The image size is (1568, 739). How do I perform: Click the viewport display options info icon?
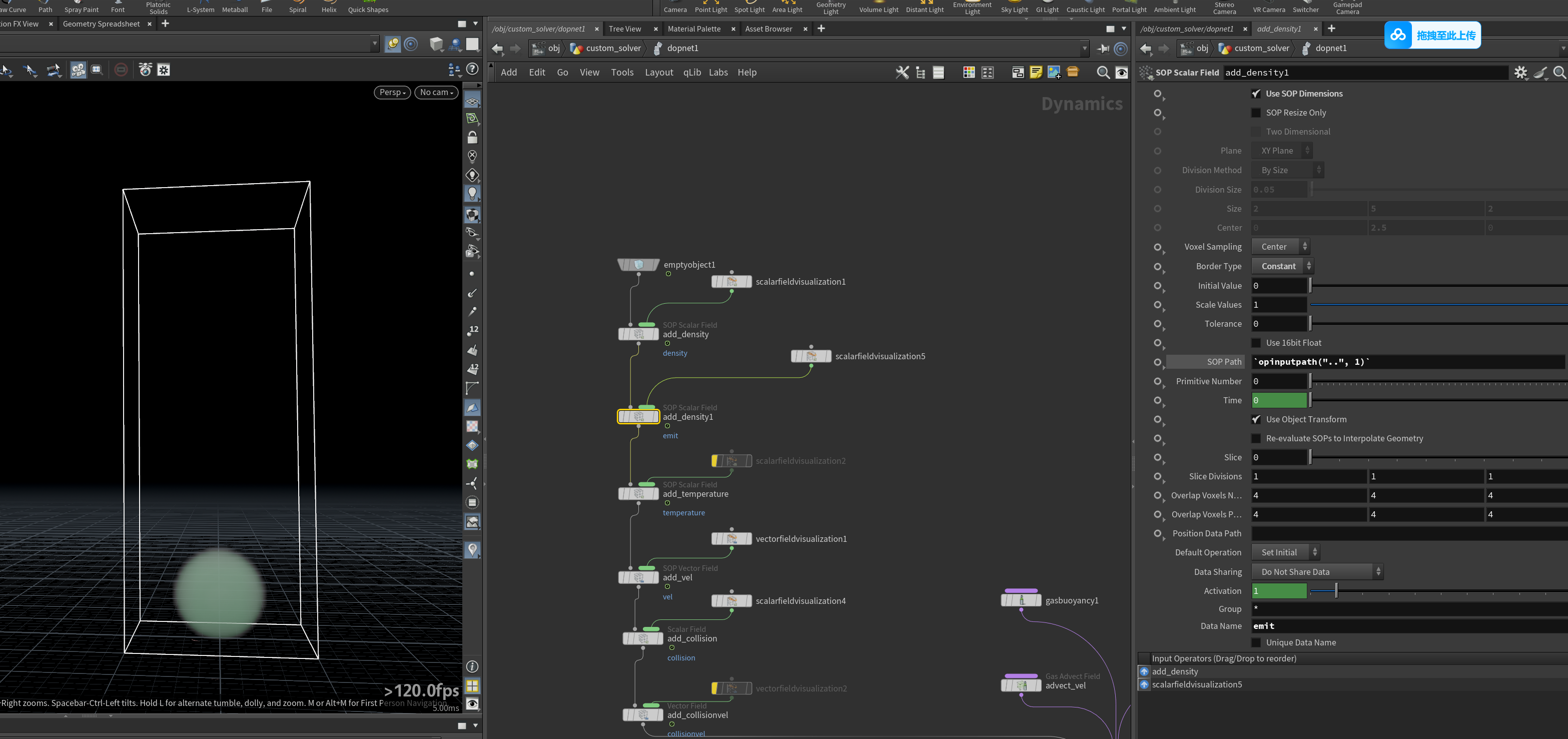pos(472,666)
